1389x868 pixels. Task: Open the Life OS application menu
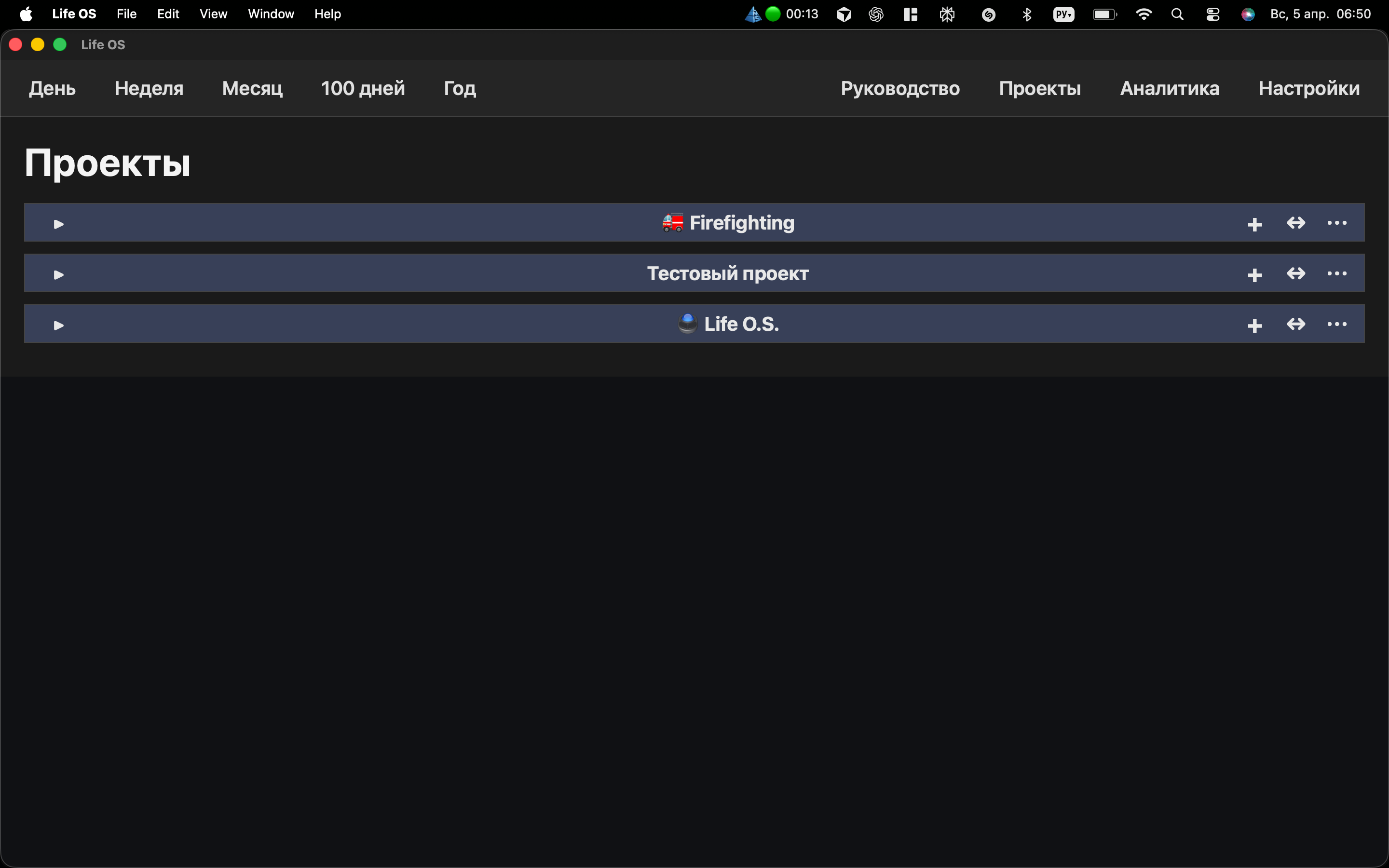click(74, 14)
